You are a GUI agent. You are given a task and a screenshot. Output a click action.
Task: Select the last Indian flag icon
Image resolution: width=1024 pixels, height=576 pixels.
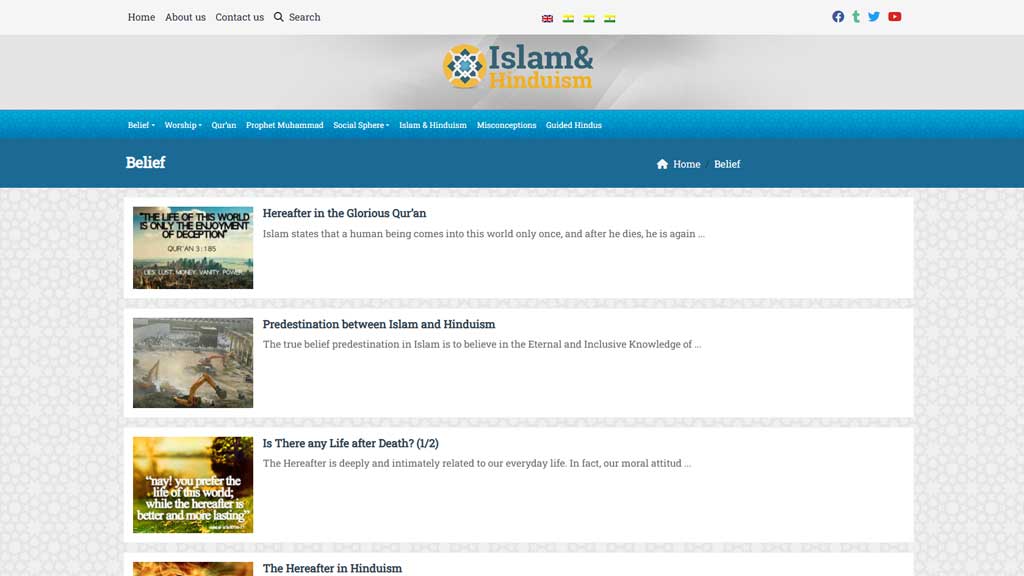609,17
